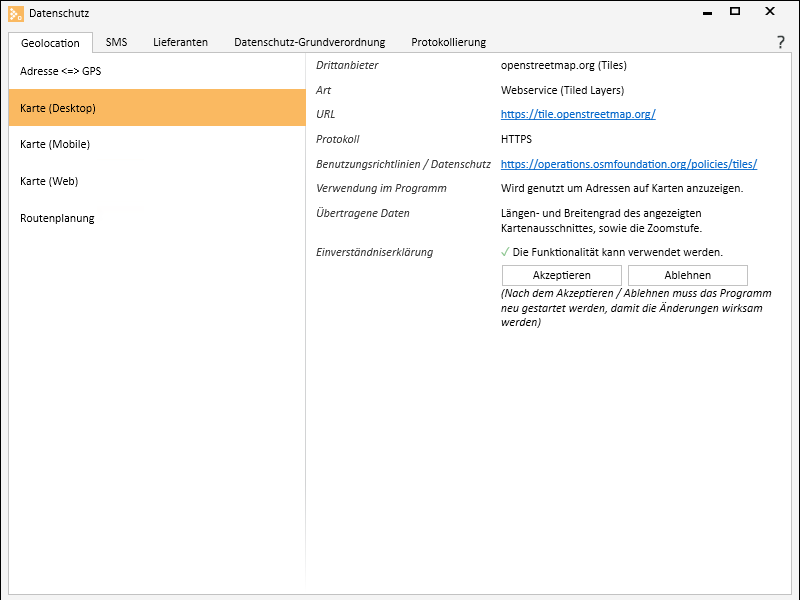This screenshot has width=800, height=600.
Task: Open the Lieferanten tab
Action: (181, 42)
